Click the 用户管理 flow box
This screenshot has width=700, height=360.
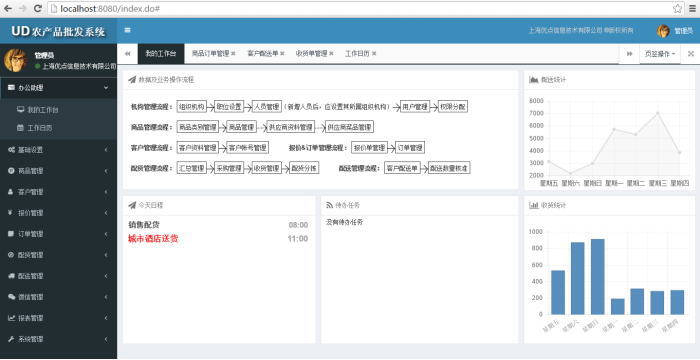tap(415, 107)
